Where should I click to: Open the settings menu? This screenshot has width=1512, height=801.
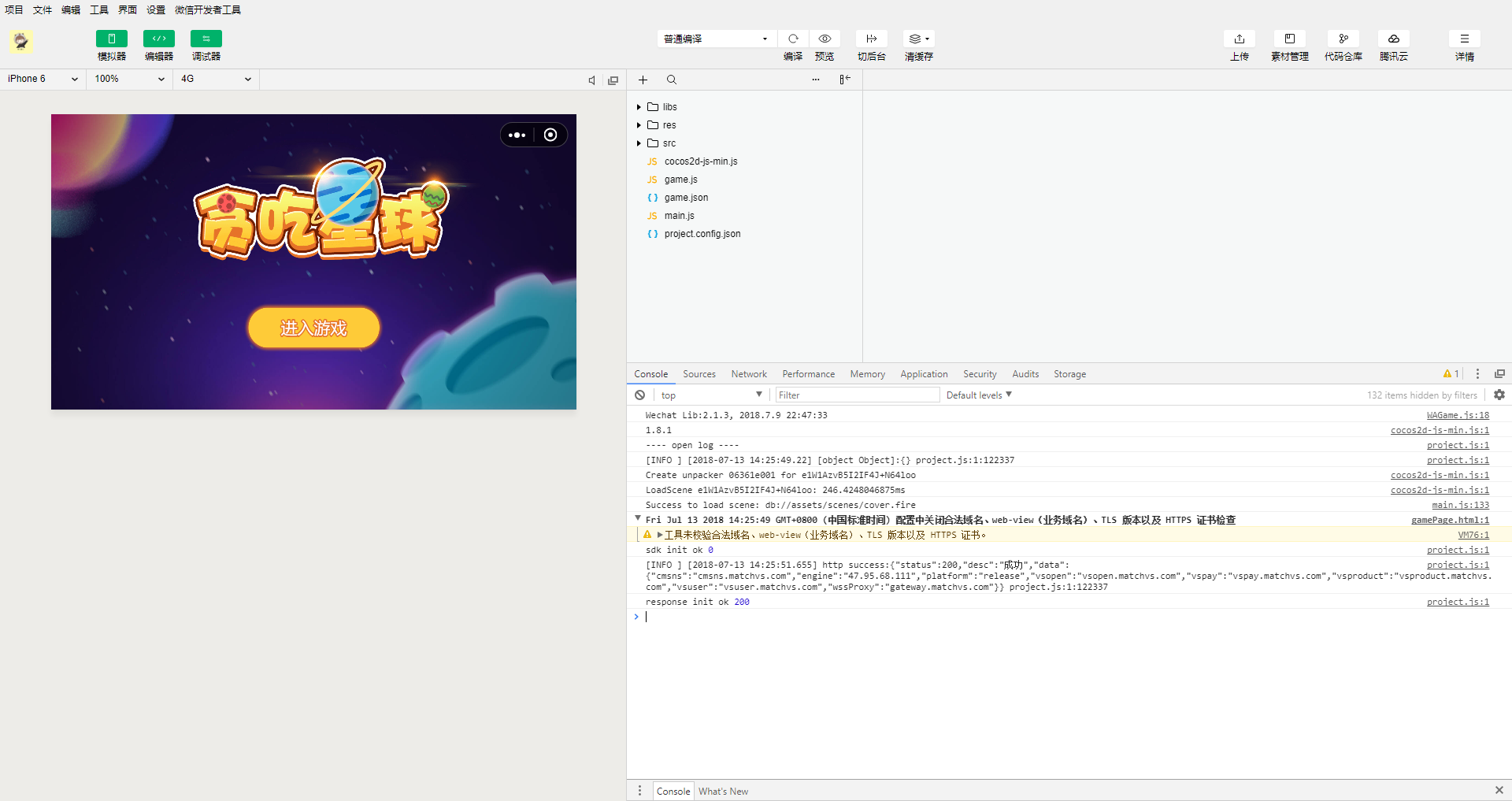pyautogui.click(x=156, y=9)
